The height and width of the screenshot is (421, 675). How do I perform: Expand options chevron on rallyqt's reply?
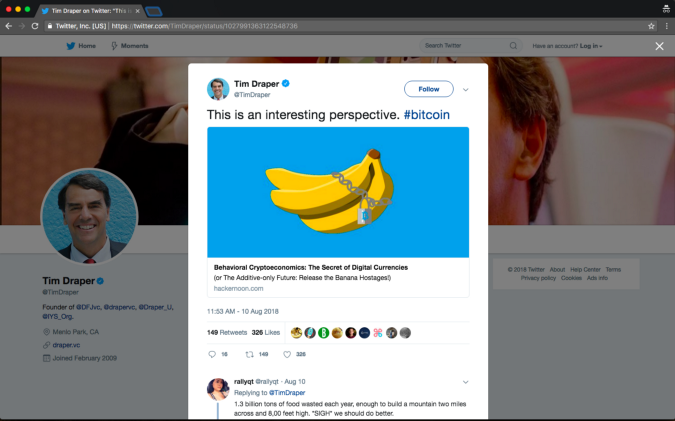(465, 382)
